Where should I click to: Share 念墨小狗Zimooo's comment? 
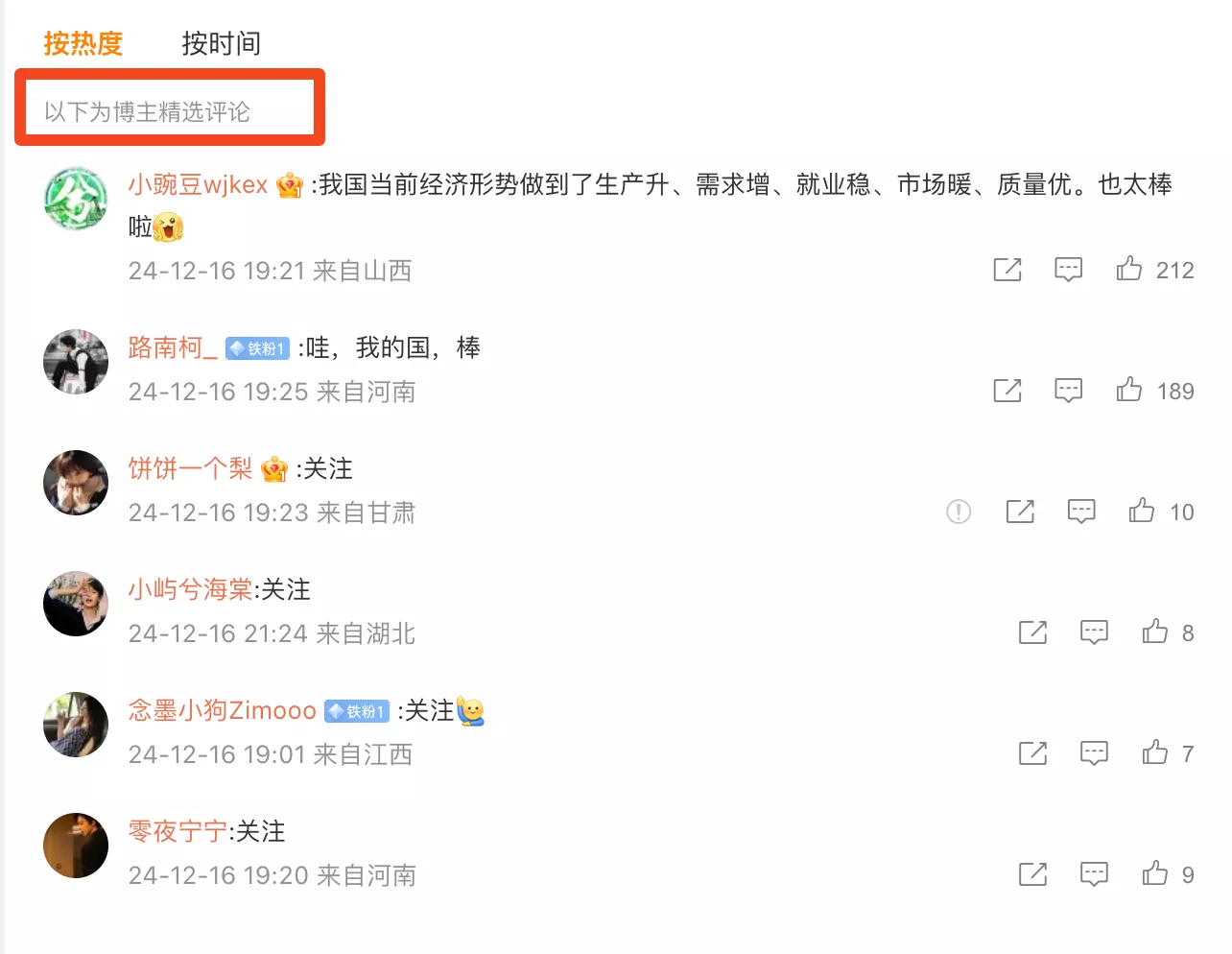[1033, 753]
